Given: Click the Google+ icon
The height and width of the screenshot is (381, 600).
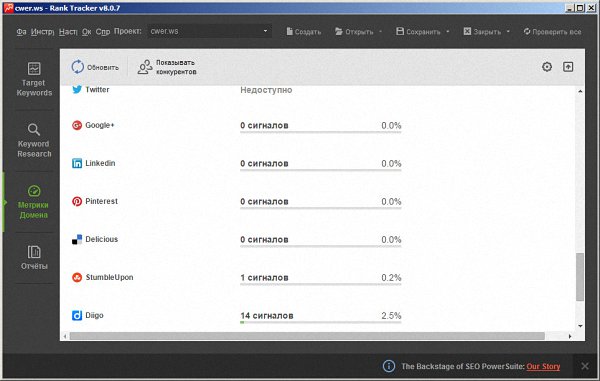Looking at the screenshot, I should click(77, 125).
